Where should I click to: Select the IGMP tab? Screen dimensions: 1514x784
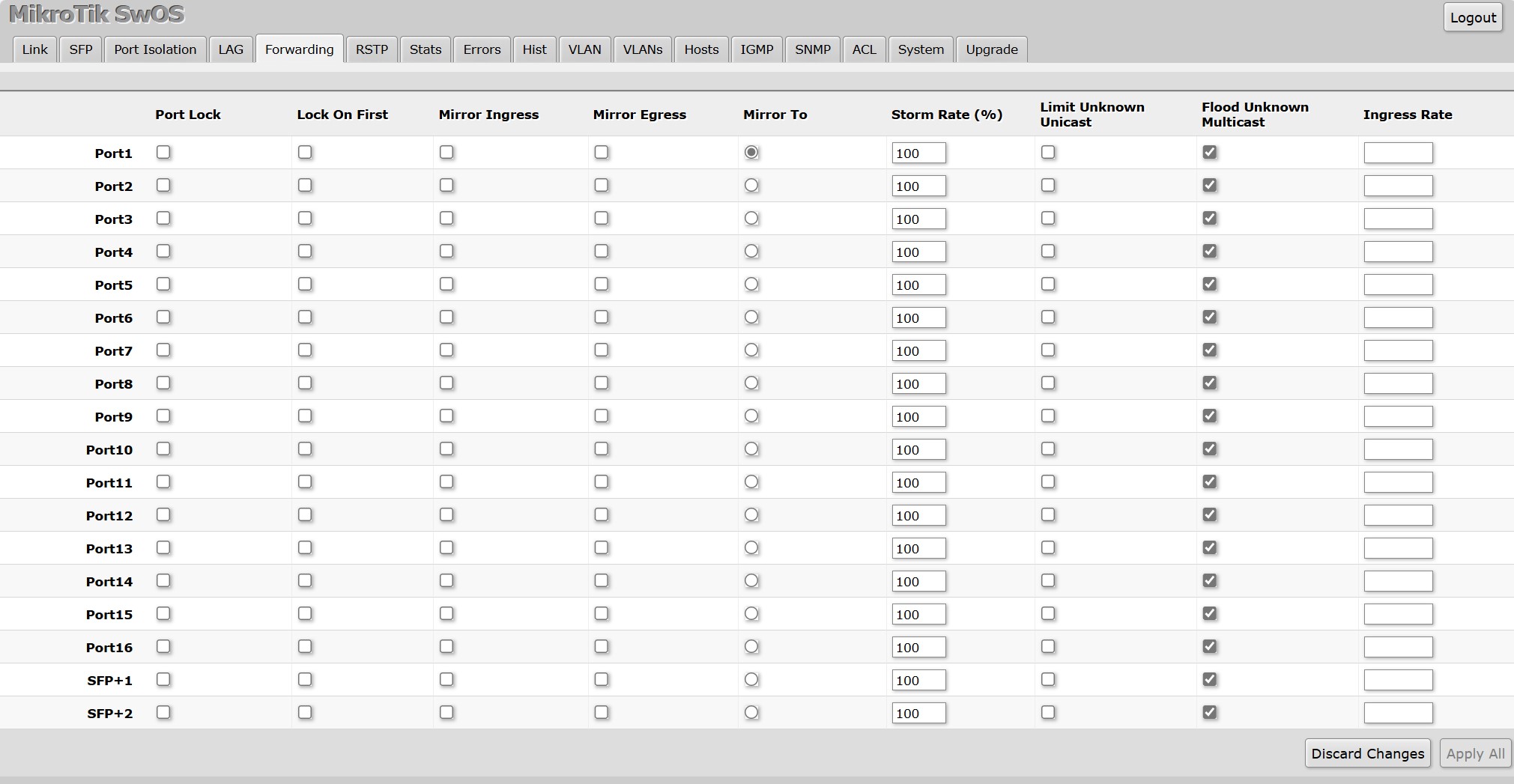[x=757, y=49]
